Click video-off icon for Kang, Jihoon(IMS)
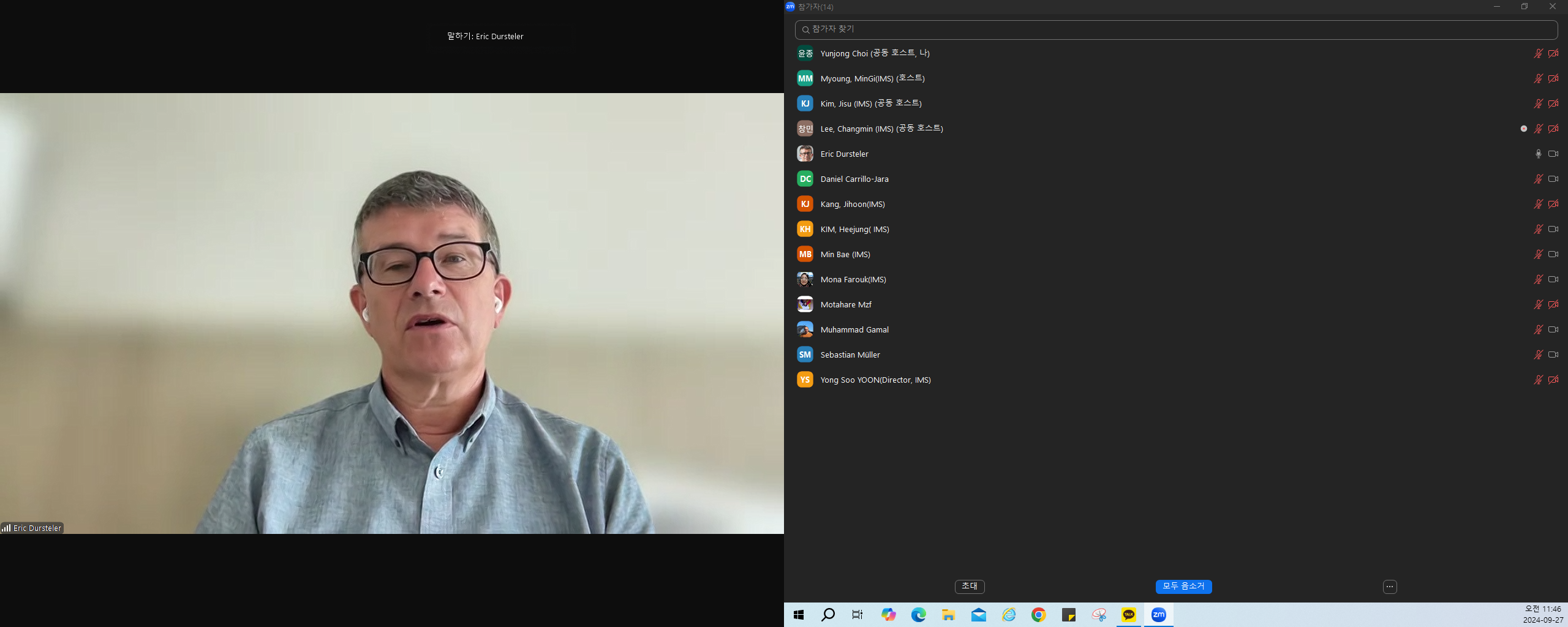Viewport: 1568px width, 627px height. click(x=1553, y=204)
